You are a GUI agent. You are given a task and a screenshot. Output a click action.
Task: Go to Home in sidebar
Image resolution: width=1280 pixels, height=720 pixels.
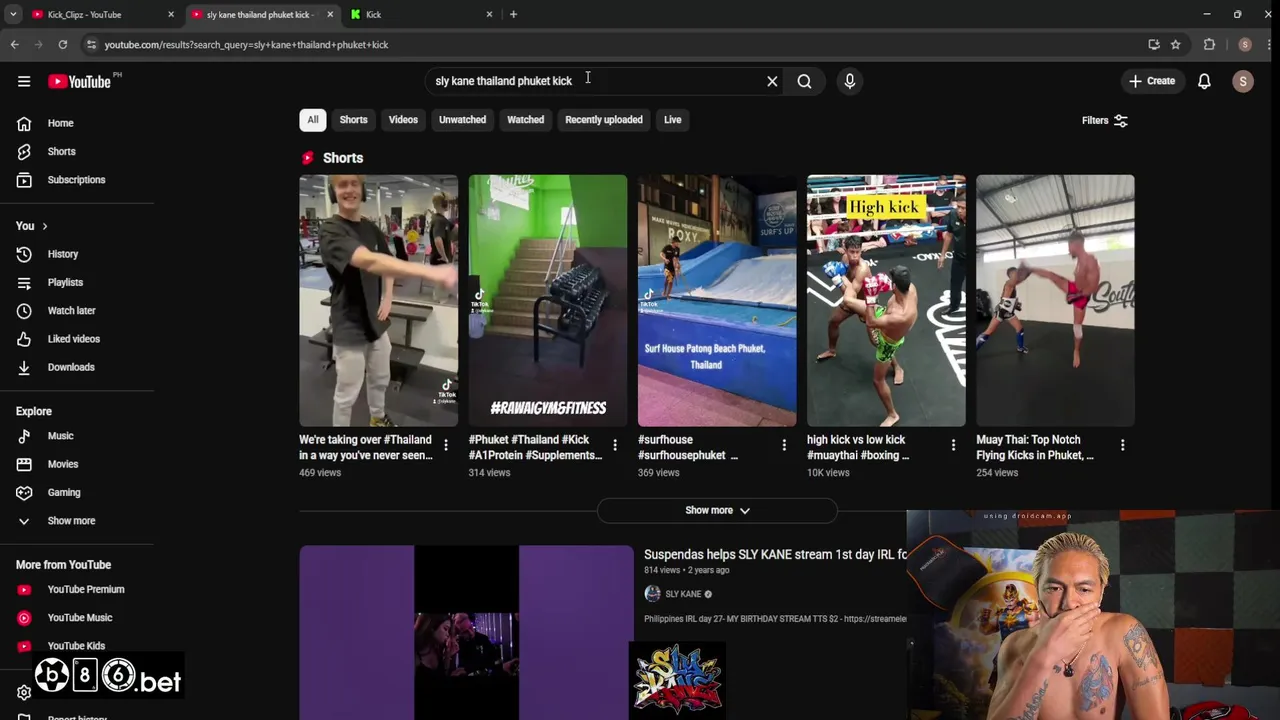click(x=77, y=123)
